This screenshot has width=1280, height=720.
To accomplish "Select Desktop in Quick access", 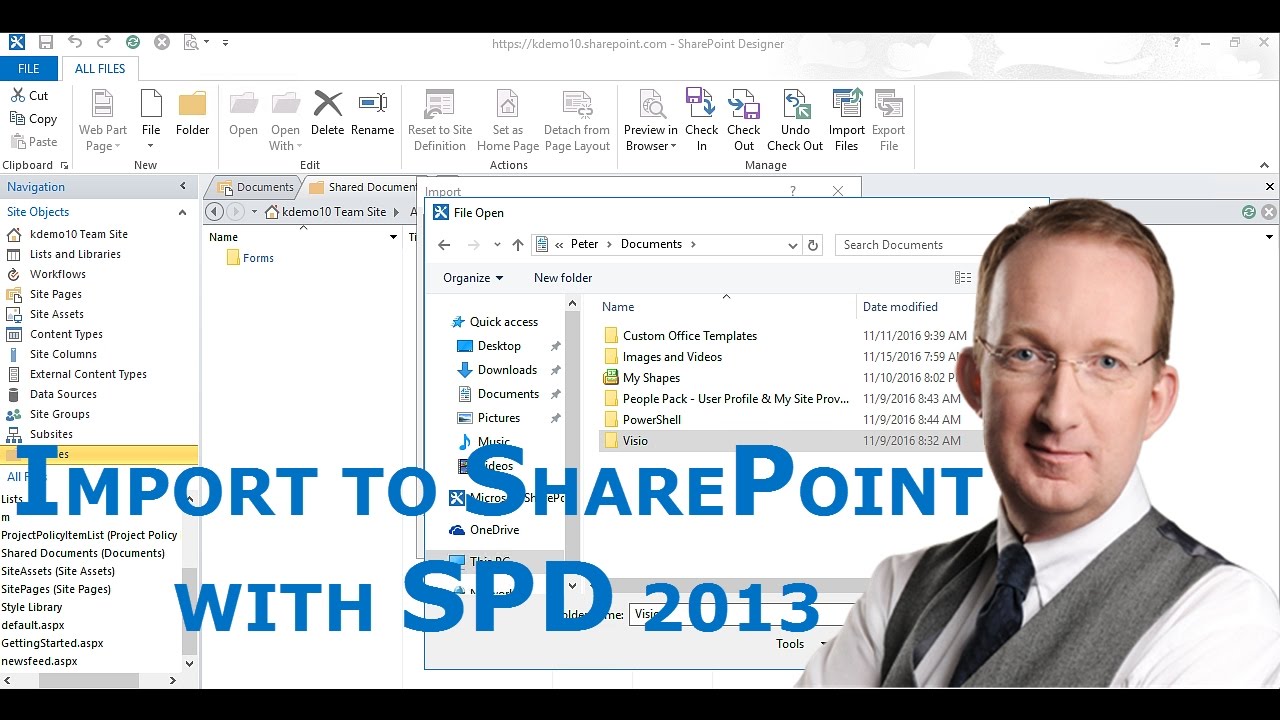I will [x=499, y=346].
